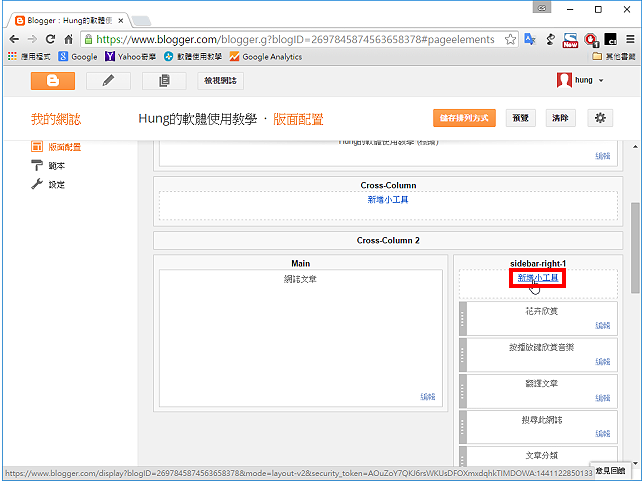Grab the 按播放鍵欣賞音樂 drag handle
The height and width of the screenshot is (483, 643).
[x=463, y=355]
